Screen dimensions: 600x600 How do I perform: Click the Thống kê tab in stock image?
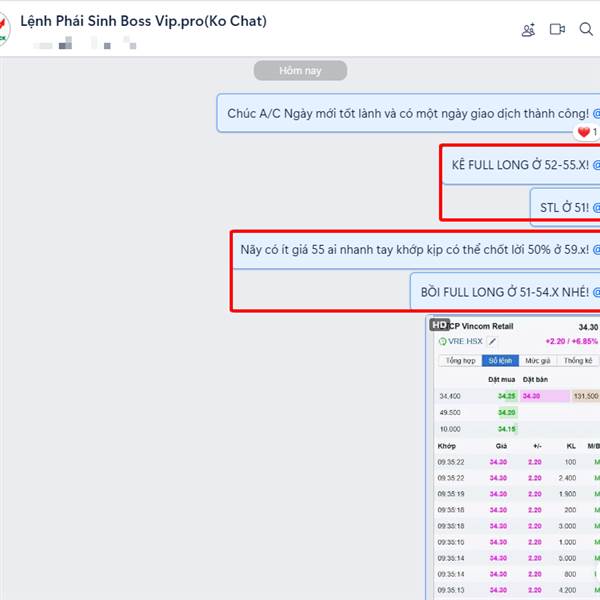[578, 360]
